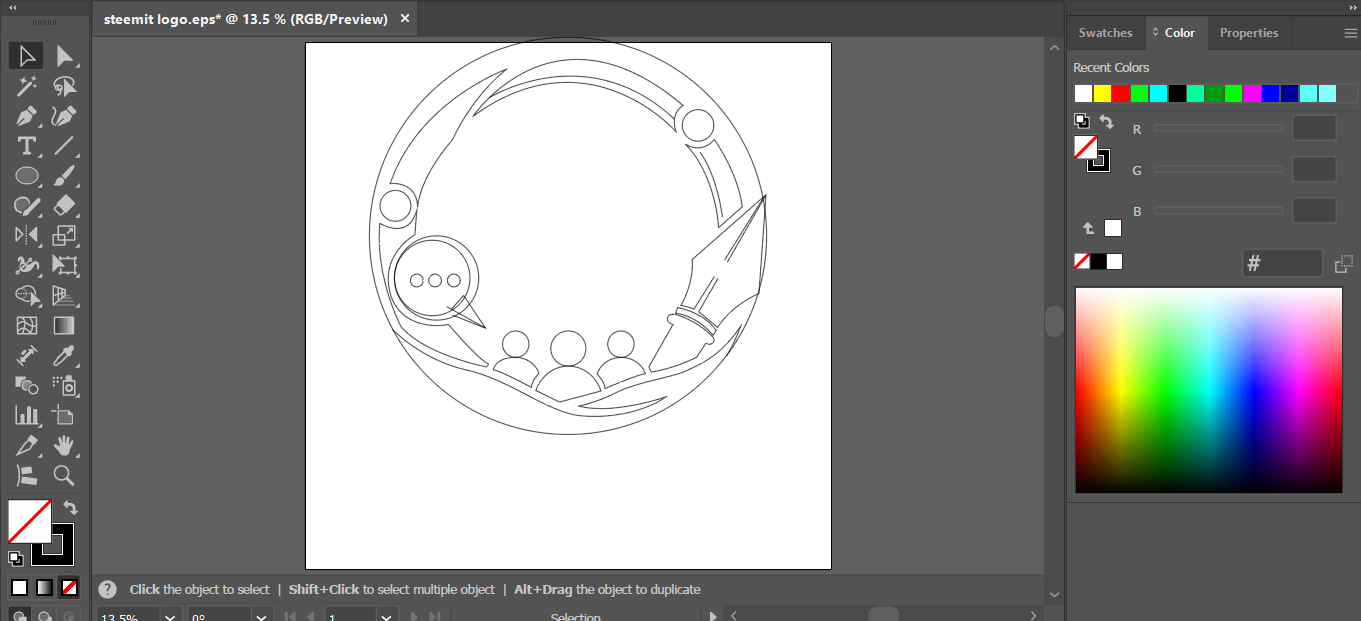Open the zoom level dropdown
Image resolution: width=1361 pixels, height=621 pixels.
pos(171,615)
